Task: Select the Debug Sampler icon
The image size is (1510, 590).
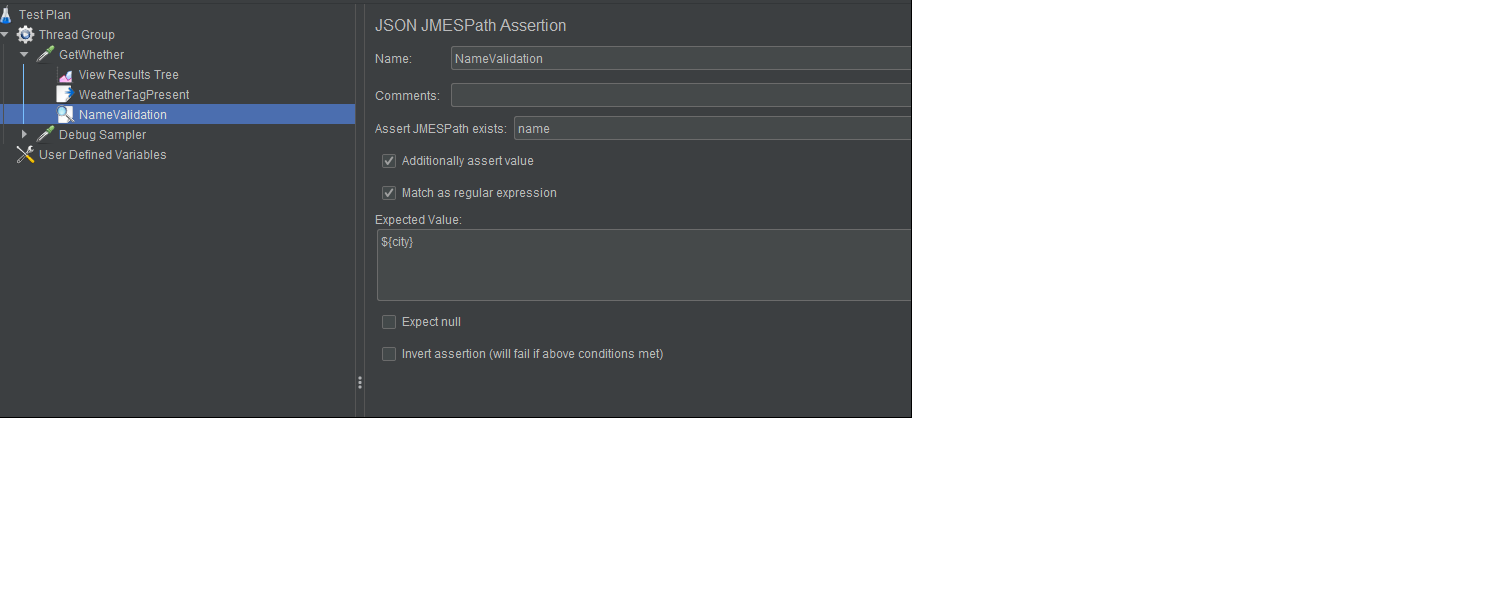Action: click(43, 134)
